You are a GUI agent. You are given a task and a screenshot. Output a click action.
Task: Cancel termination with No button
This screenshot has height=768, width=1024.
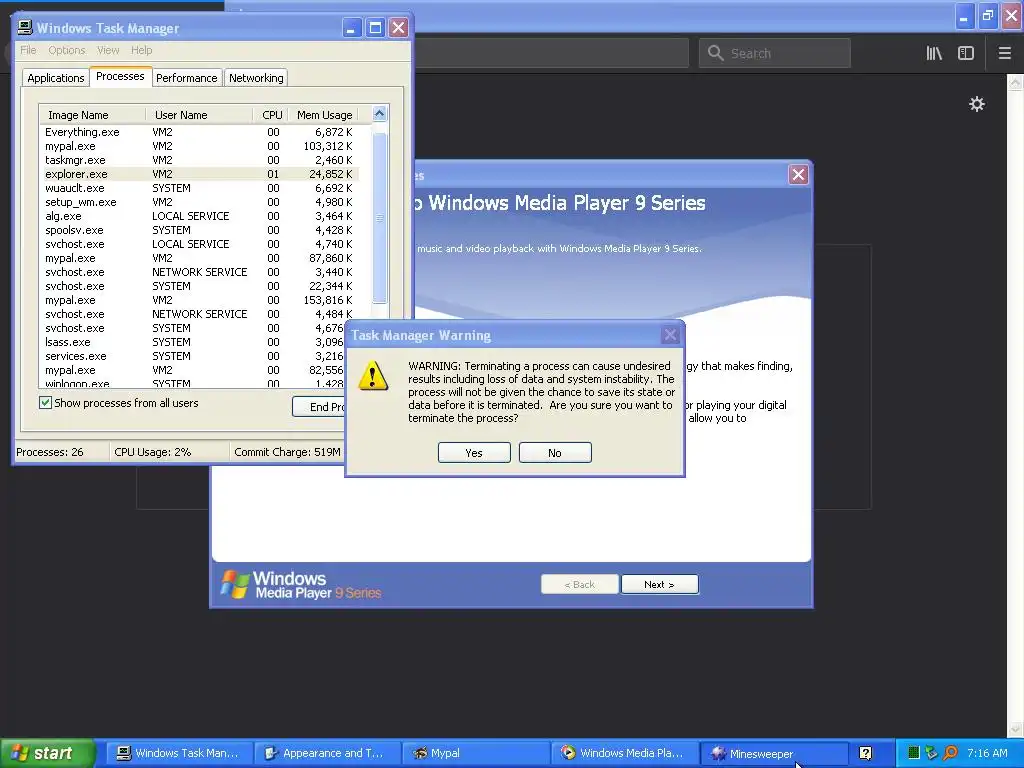pos(555,453)
